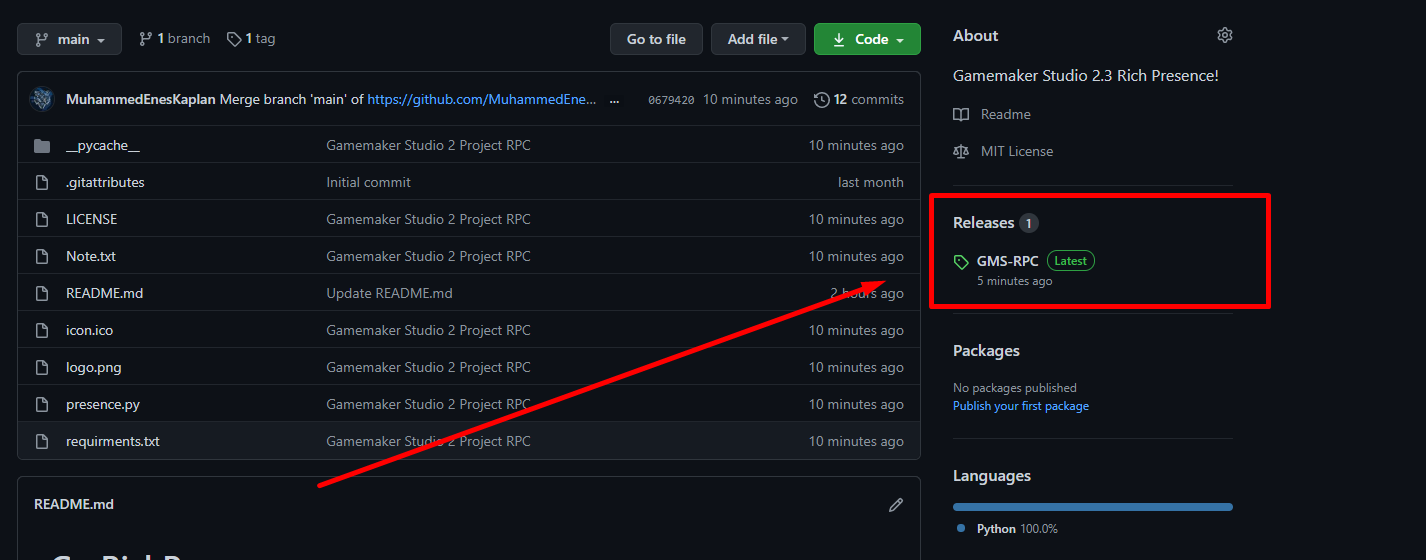Image resolution: width=1426 pixels, height=560 pixels.
Task: Open the Readme link in About
Action: point(1005,114)
